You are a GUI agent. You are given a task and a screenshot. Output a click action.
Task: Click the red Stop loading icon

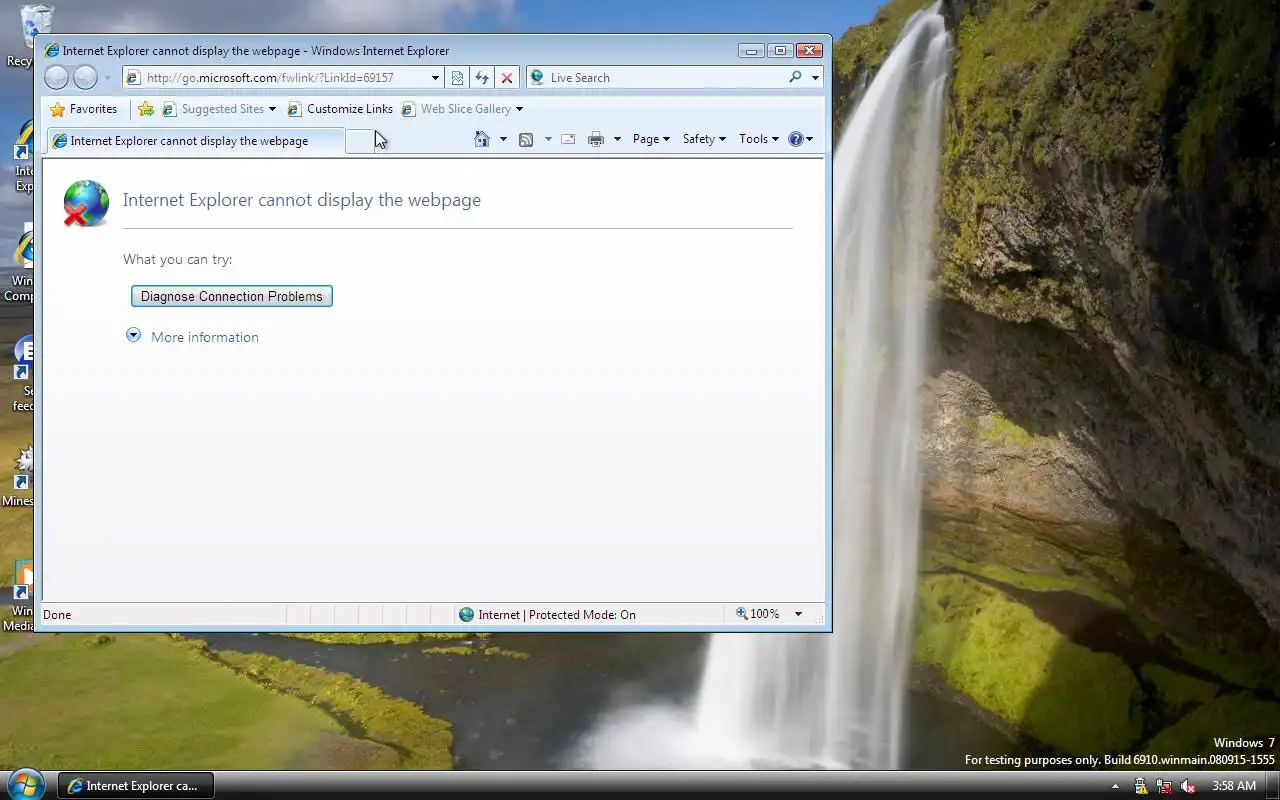pos(507,78)
